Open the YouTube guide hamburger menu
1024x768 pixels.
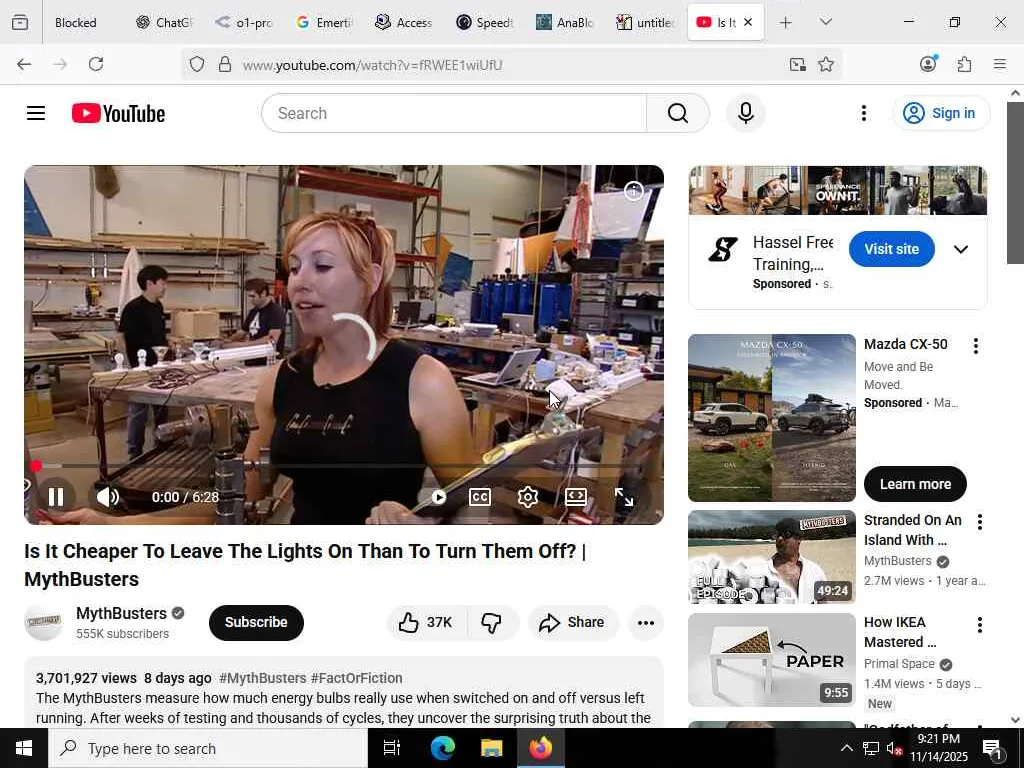tap(36, 113)
